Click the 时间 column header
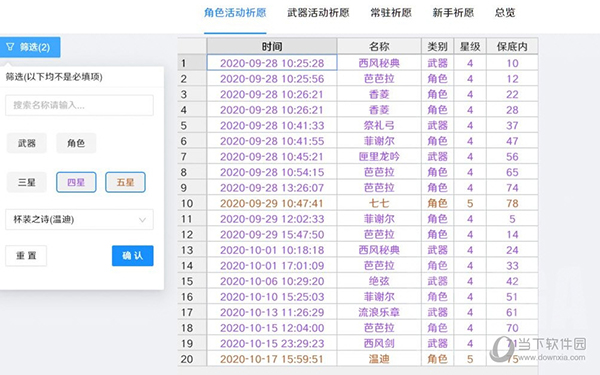The image size is (600, 375). click(272, 46)
